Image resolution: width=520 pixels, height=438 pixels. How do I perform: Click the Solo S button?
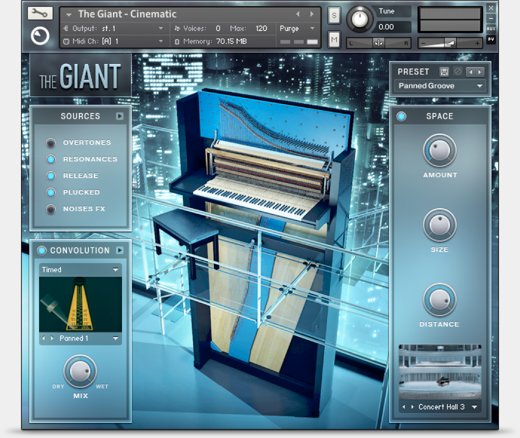(334, 15)
